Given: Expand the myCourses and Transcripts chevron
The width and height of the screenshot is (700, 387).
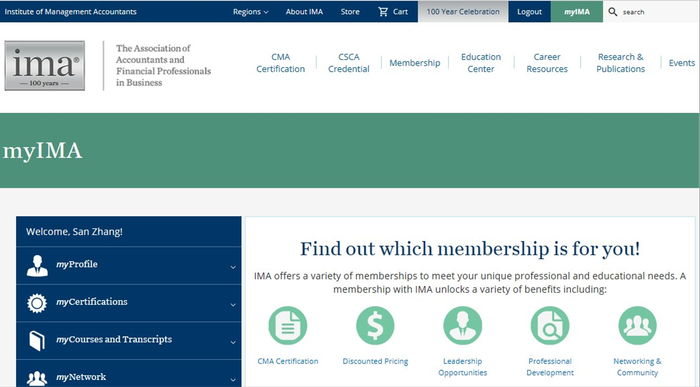Looking at the screenshot, I should click(233, 342).
